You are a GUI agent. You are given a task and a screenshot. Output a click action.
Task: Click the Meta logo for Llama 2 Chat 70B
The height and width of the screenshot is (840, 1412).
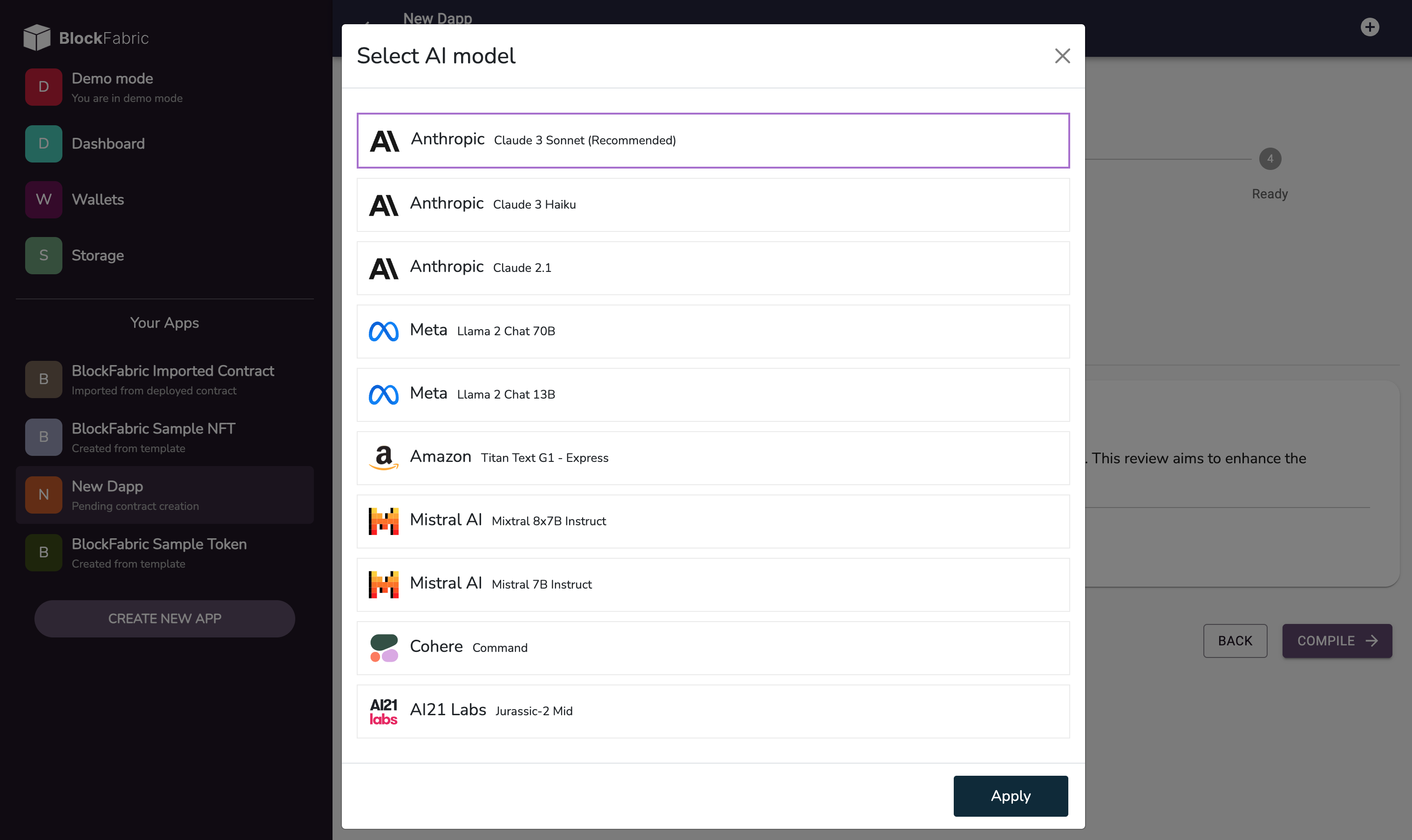pyautogui.click(x=383, y=331)
